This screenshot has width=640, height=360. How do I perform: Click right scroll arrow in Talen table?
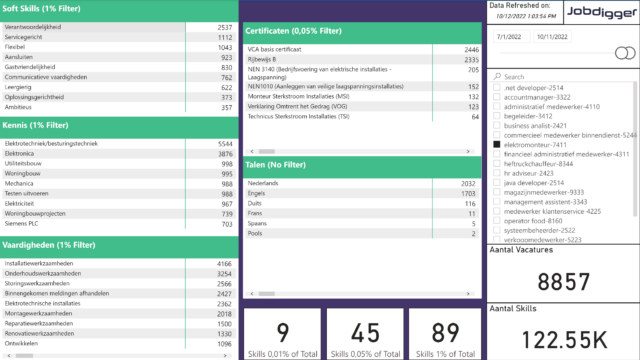pyautogui.click(x=468, y=293)
